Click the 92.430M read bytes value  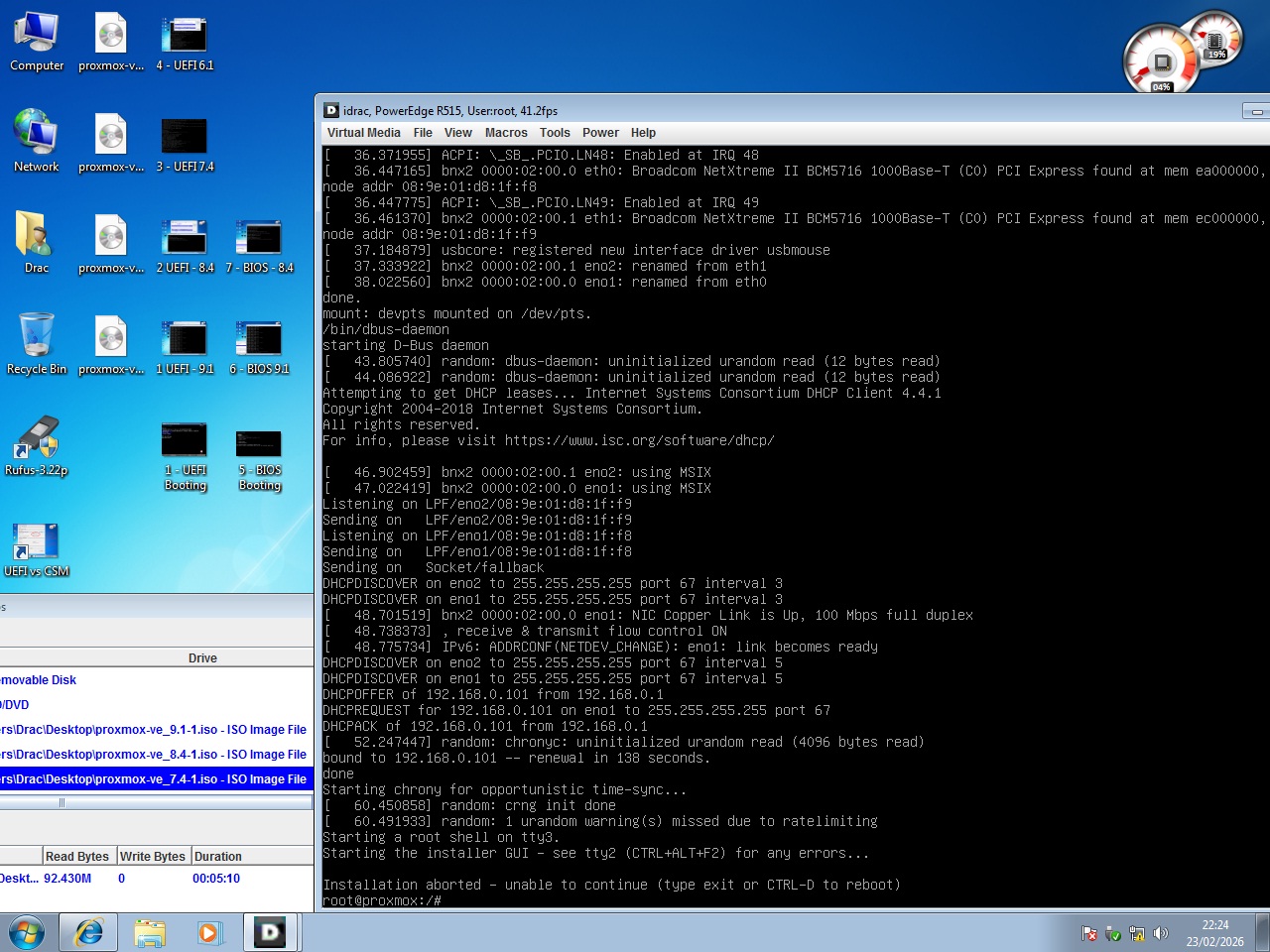point(67,879)
